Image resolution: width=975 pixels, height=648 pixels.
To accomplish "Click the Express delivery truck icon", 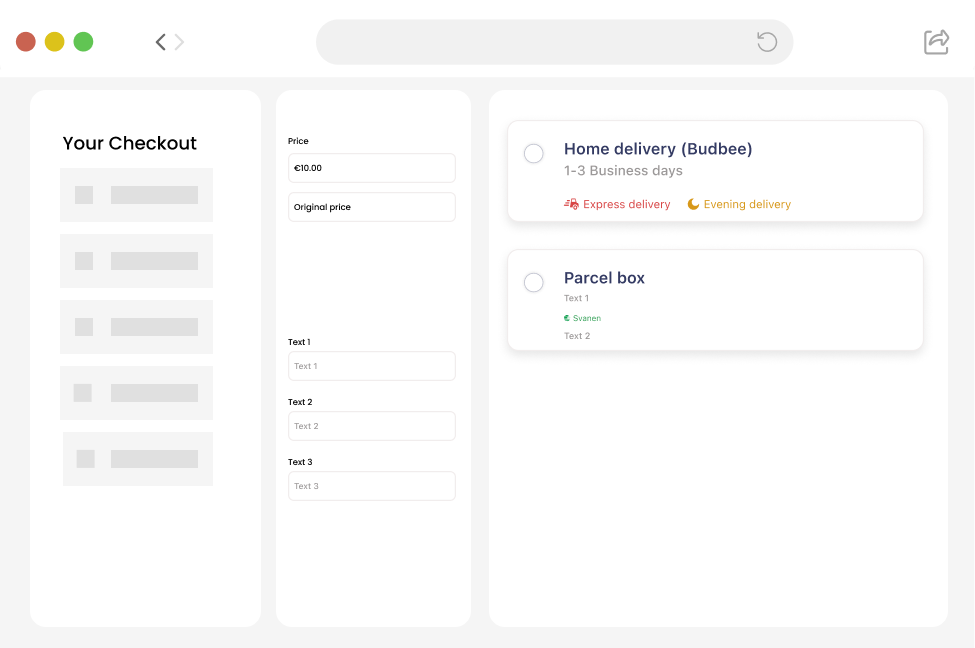I will [x=571, y=204].
